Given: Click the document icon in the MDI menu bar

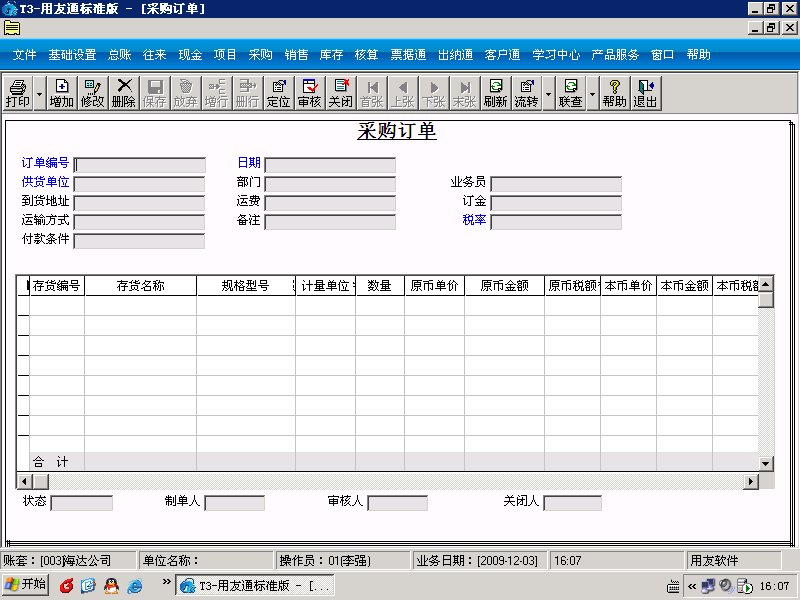Looking at the screenshot, I should (12, 28).
